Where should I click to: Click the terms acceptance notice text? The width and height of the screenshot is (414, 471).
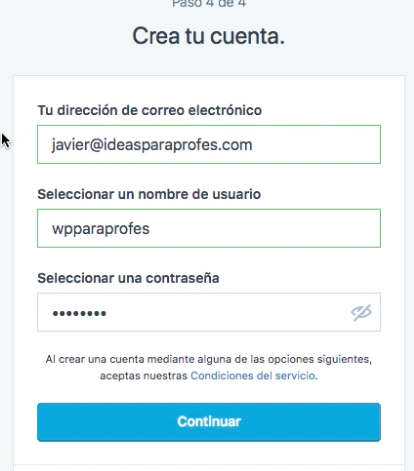pyautogui.click(x=209, y=367)
